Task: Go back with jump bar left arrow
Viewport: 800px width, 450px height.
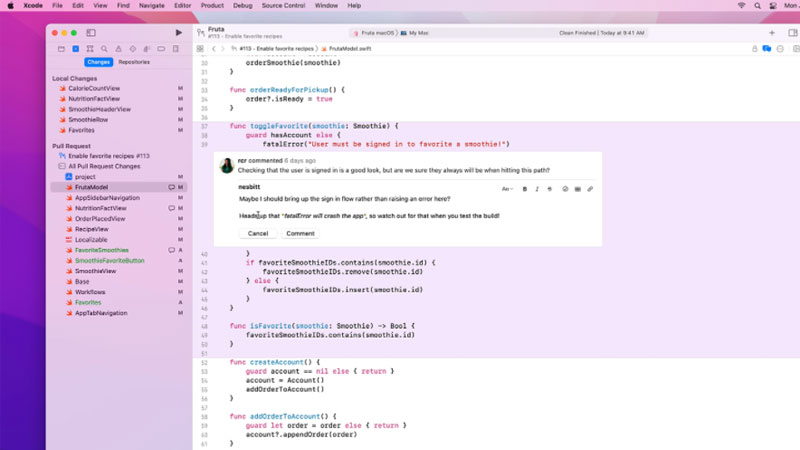Action: pyautogui.click(x=214, y=49)
